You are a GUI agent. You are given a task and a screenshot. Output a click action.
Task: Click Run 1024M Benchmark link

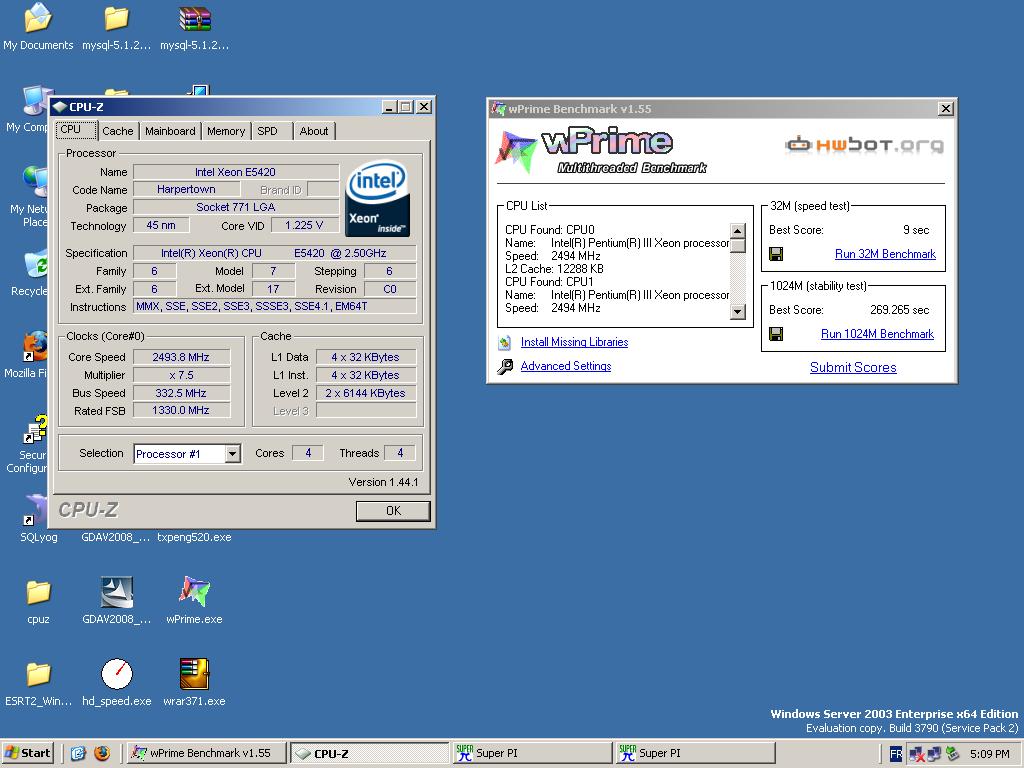[877, 334]
